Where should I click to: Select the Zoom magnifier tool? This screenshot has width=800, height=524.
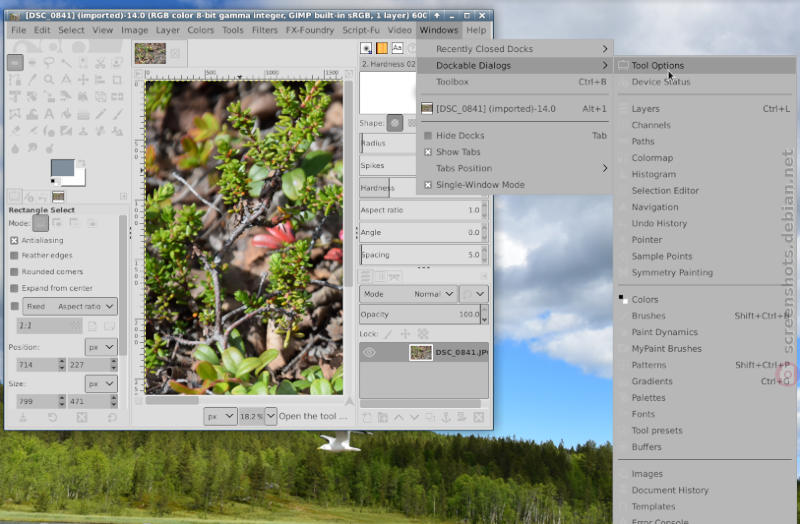(49, 80)
